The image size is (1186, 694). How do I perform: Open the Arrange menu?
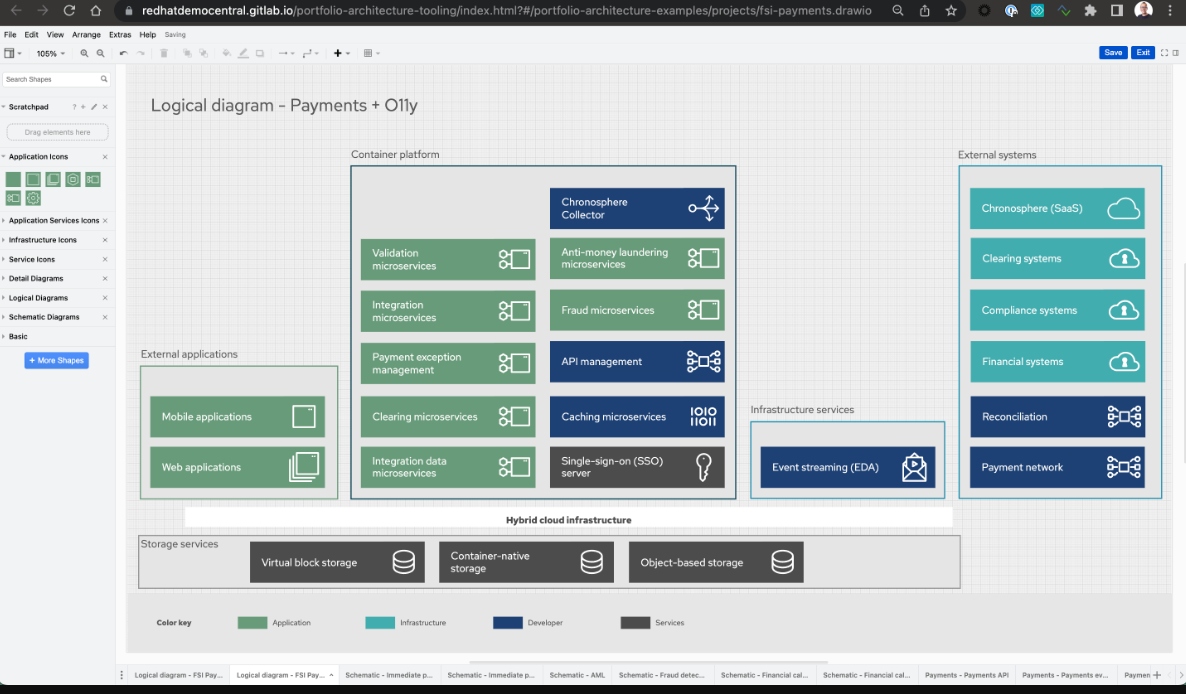(86, 35)
